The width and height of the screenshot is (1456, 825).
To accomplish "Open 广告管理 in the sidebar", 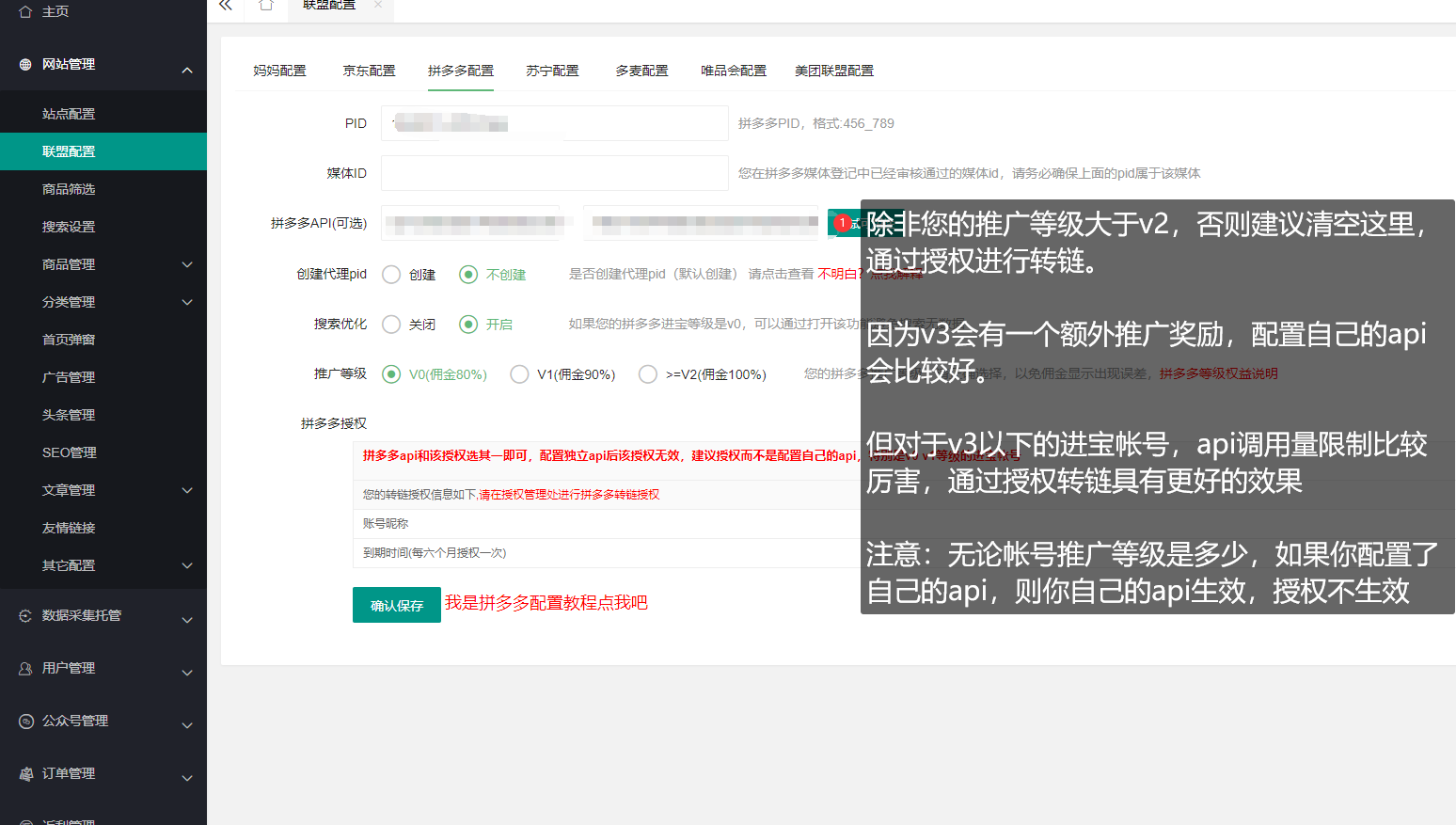I will coord(103,377).
